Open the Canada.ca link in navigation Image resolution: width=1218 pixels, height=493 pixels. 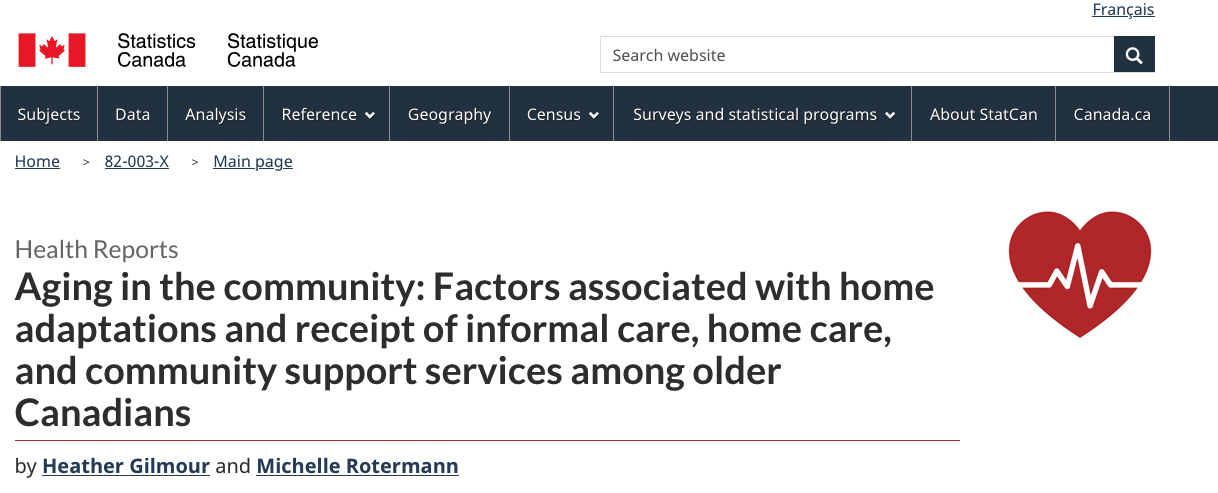[x=1112, y=114]
